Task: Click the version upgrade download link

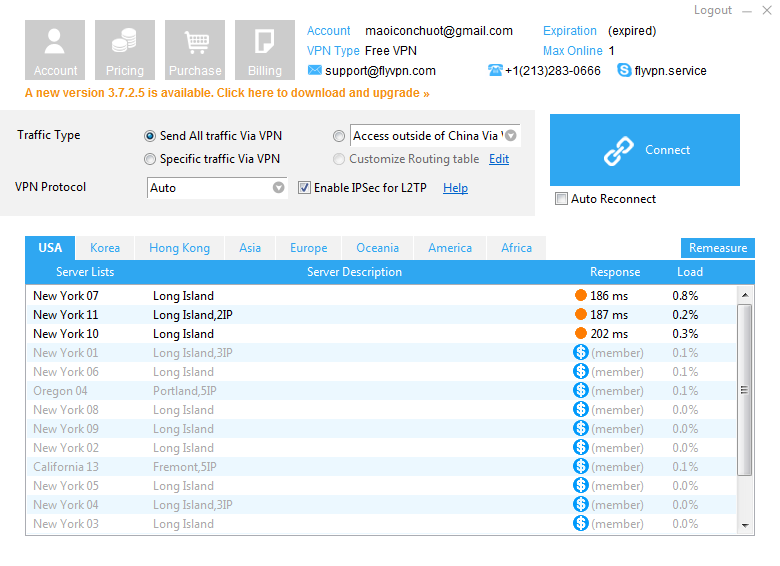Action: tap(227, 93)
